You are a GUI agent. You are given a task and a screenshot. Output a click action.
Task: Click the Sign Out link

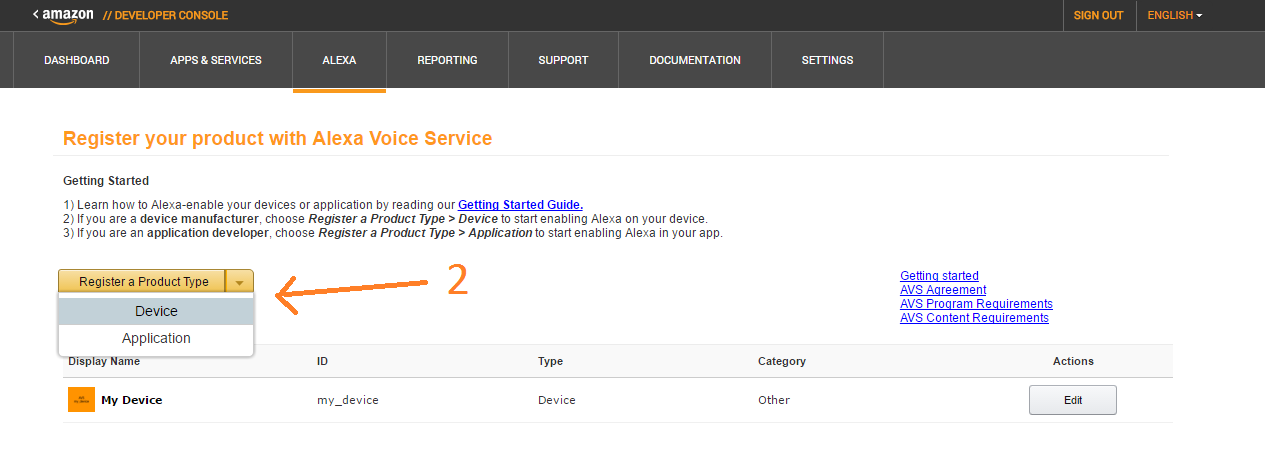[x=1098, y=15]
